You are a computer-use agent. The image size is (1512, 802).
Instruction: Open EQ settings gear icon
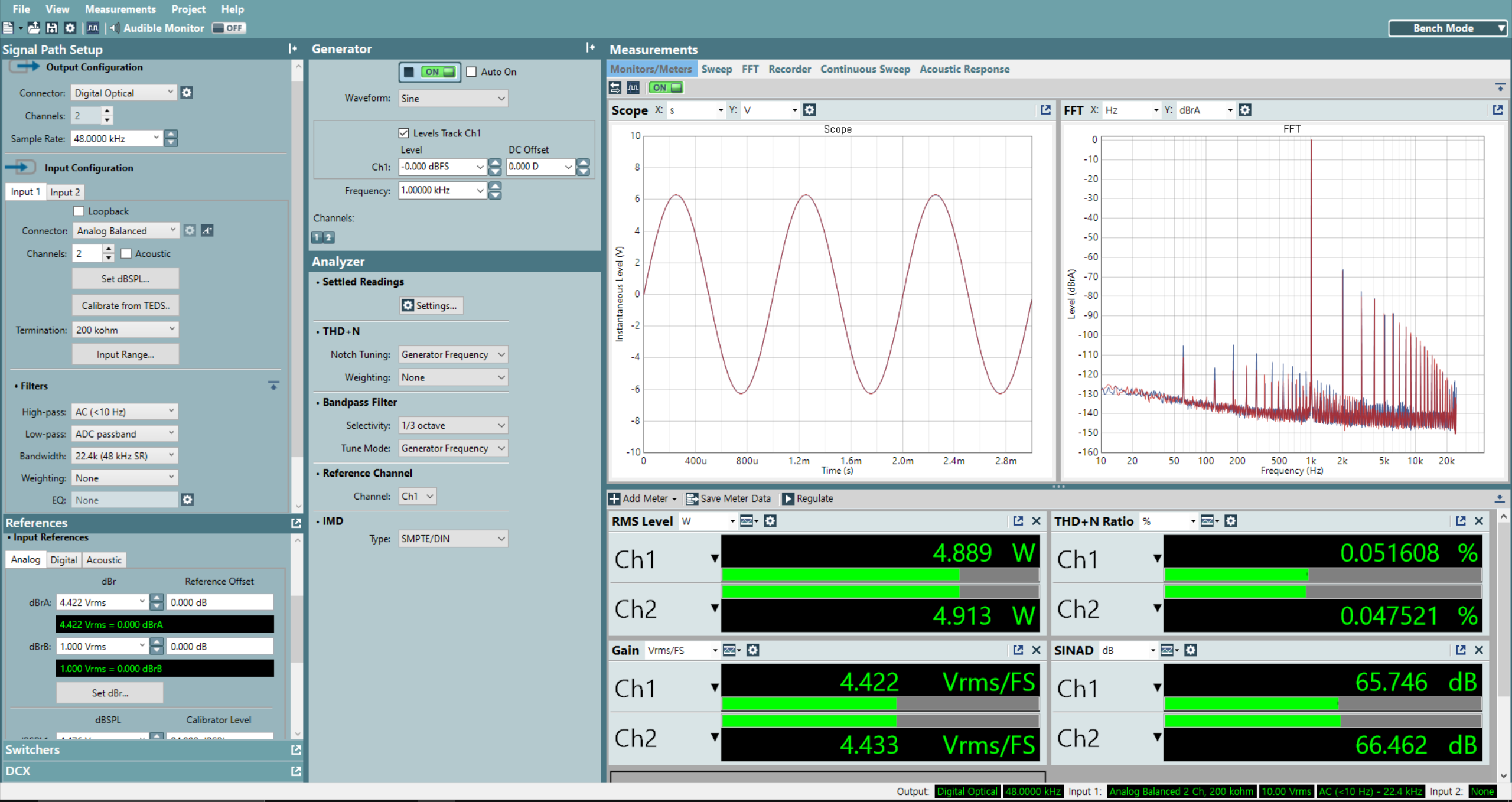coord(187,500)
